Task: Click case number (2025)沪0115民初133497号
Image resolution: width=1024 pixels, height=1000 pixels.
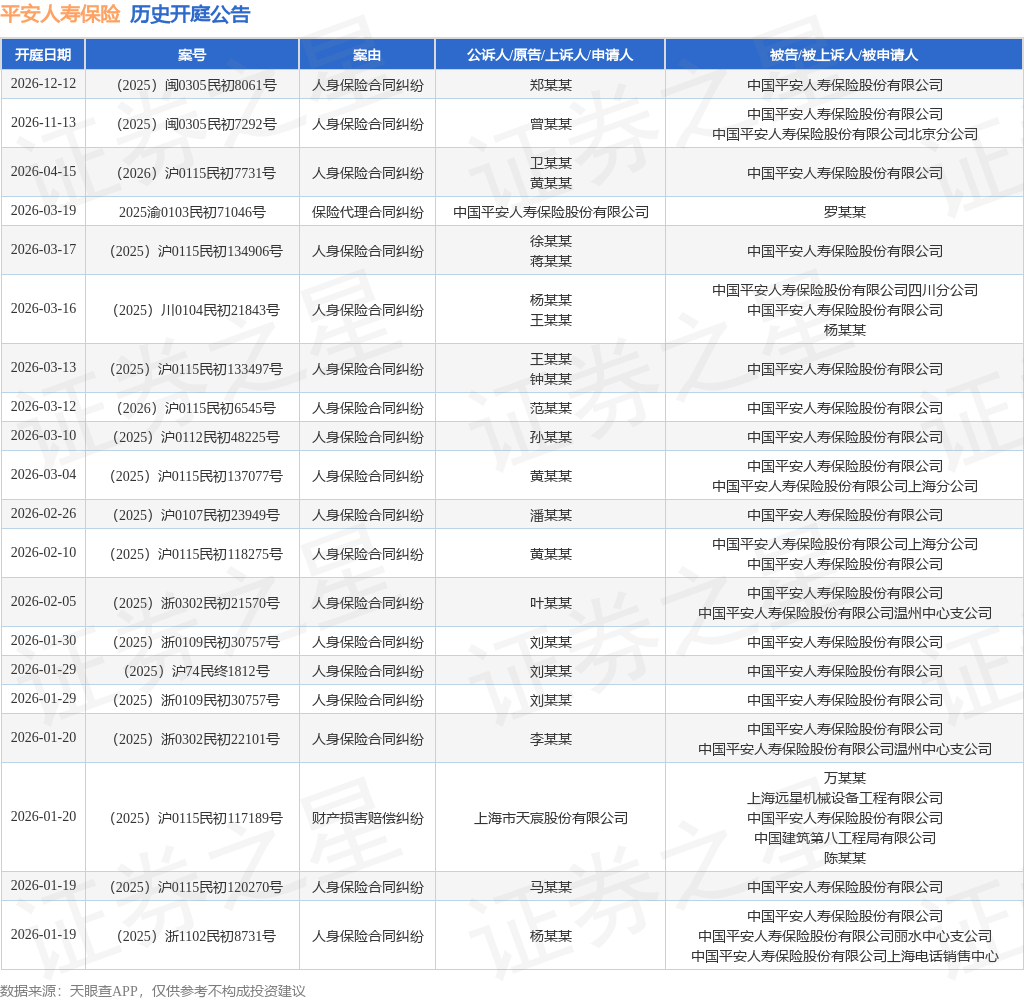Action: tap(197, 369)
